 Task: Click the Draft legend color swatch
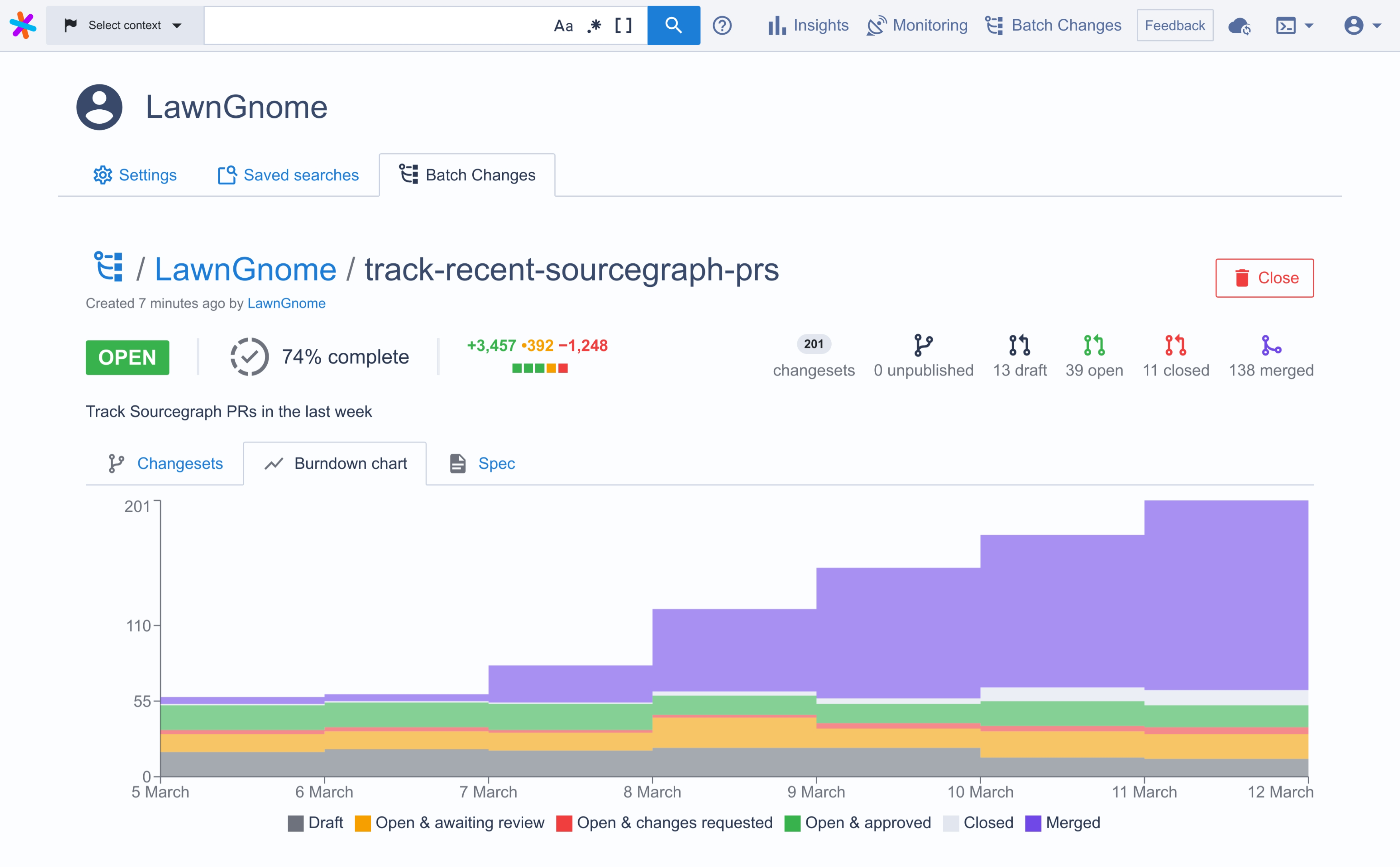[x=295, y=824]
